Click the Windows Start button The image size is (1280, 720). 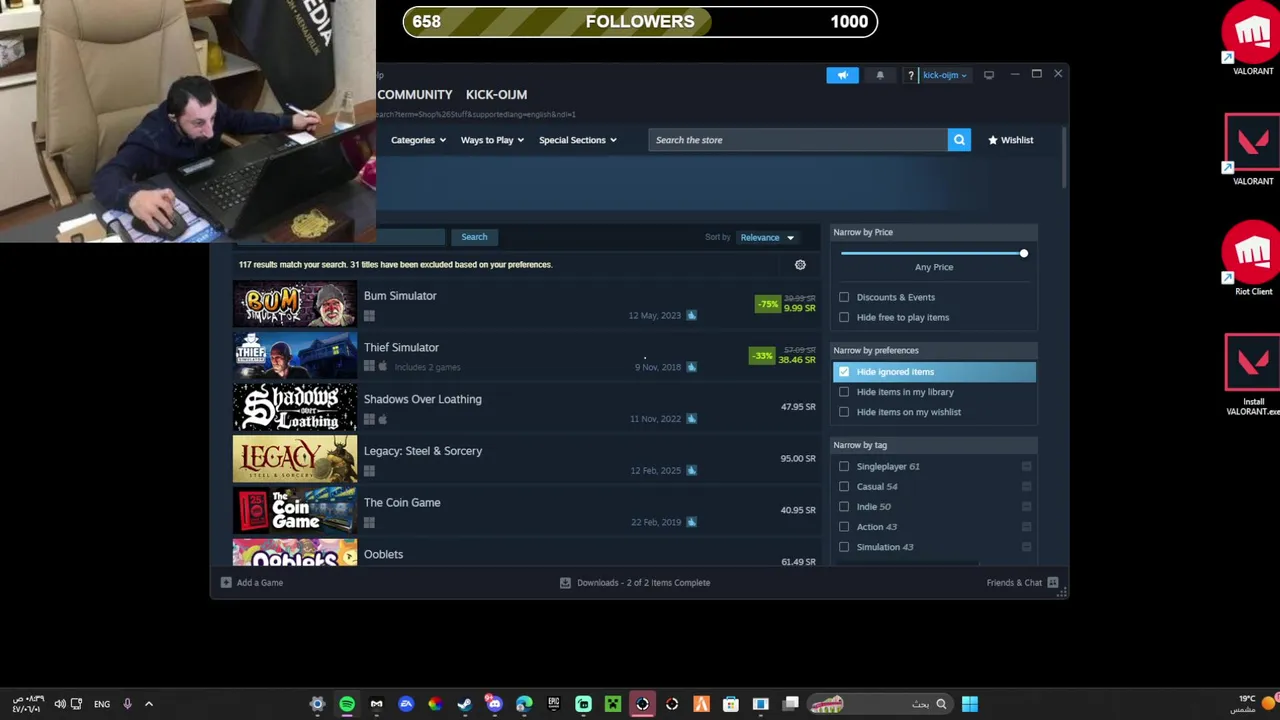(969, 704)
